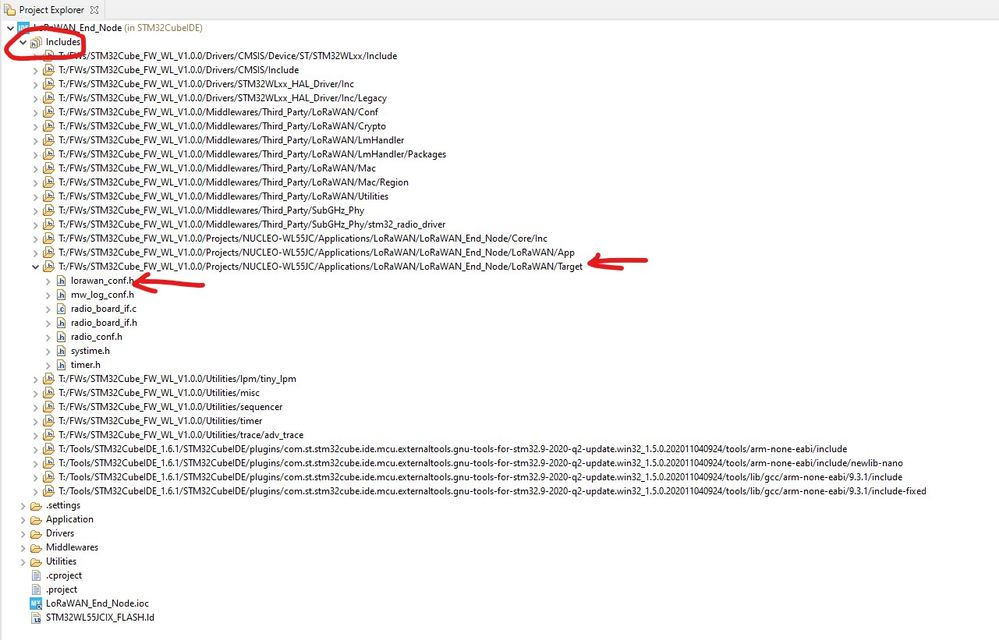999x640 pixels.
Task: Select the systime.h file
Action: pyautogui.click(x=90, y=351)
